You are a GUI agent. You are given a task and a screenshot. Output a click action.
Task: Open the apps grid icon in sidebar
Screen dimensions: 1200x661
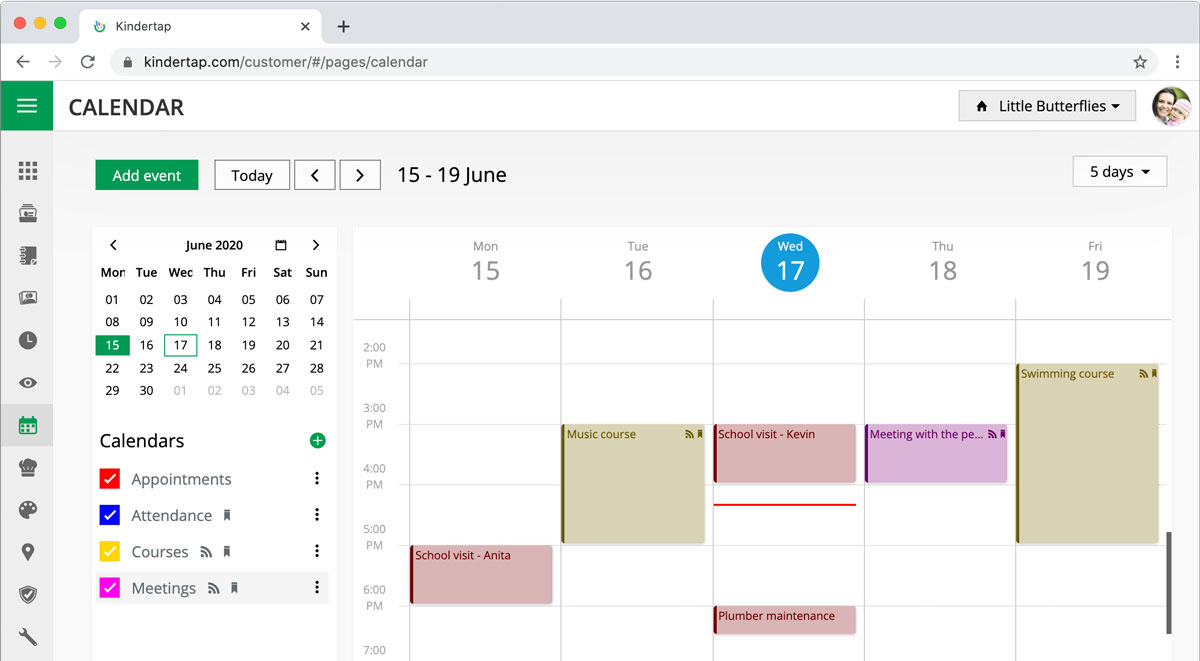coord(27,170)
